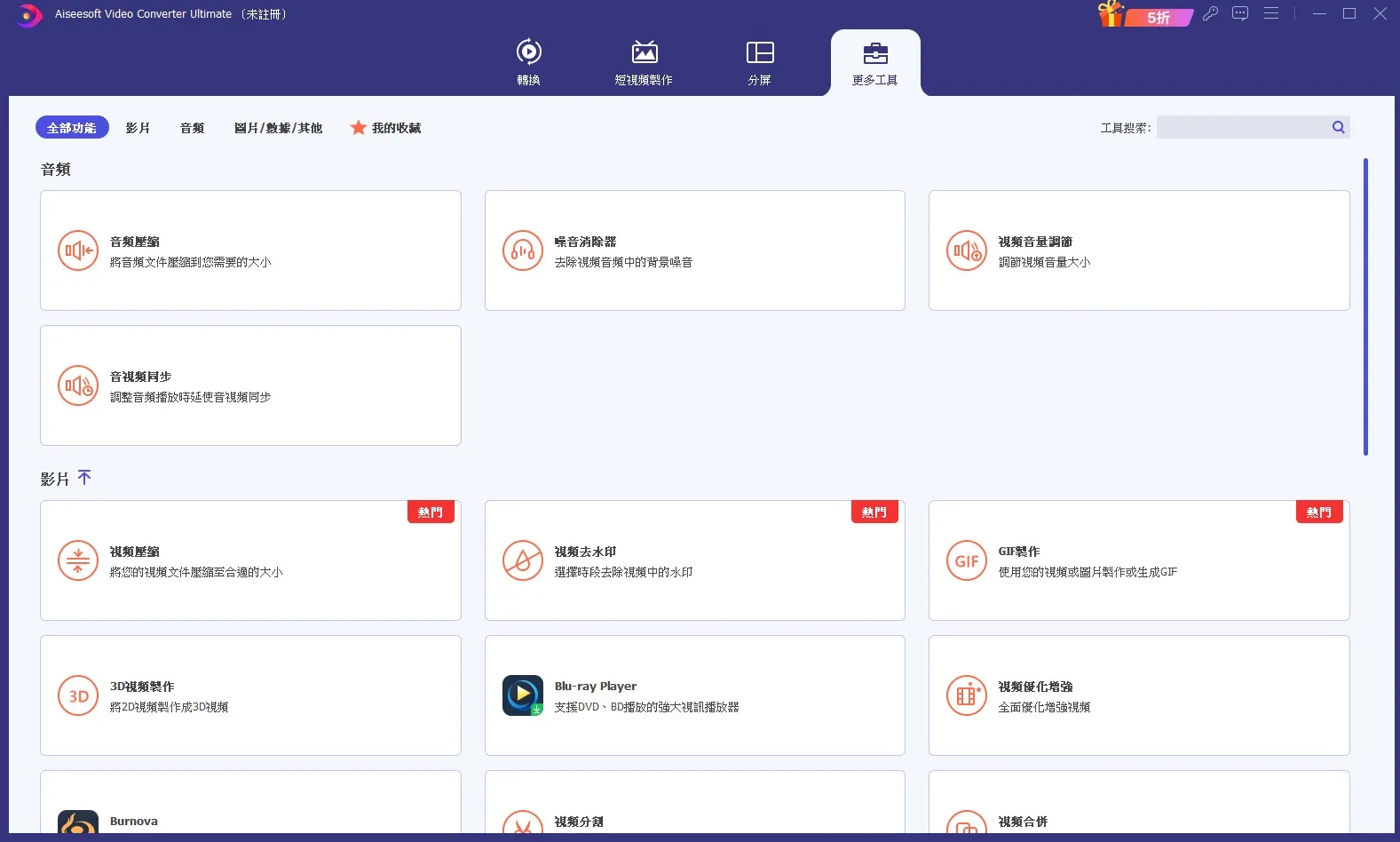Click 全面優化增強視頻 description
This screenshot has height=842, width=1400.
[1044, 707]
